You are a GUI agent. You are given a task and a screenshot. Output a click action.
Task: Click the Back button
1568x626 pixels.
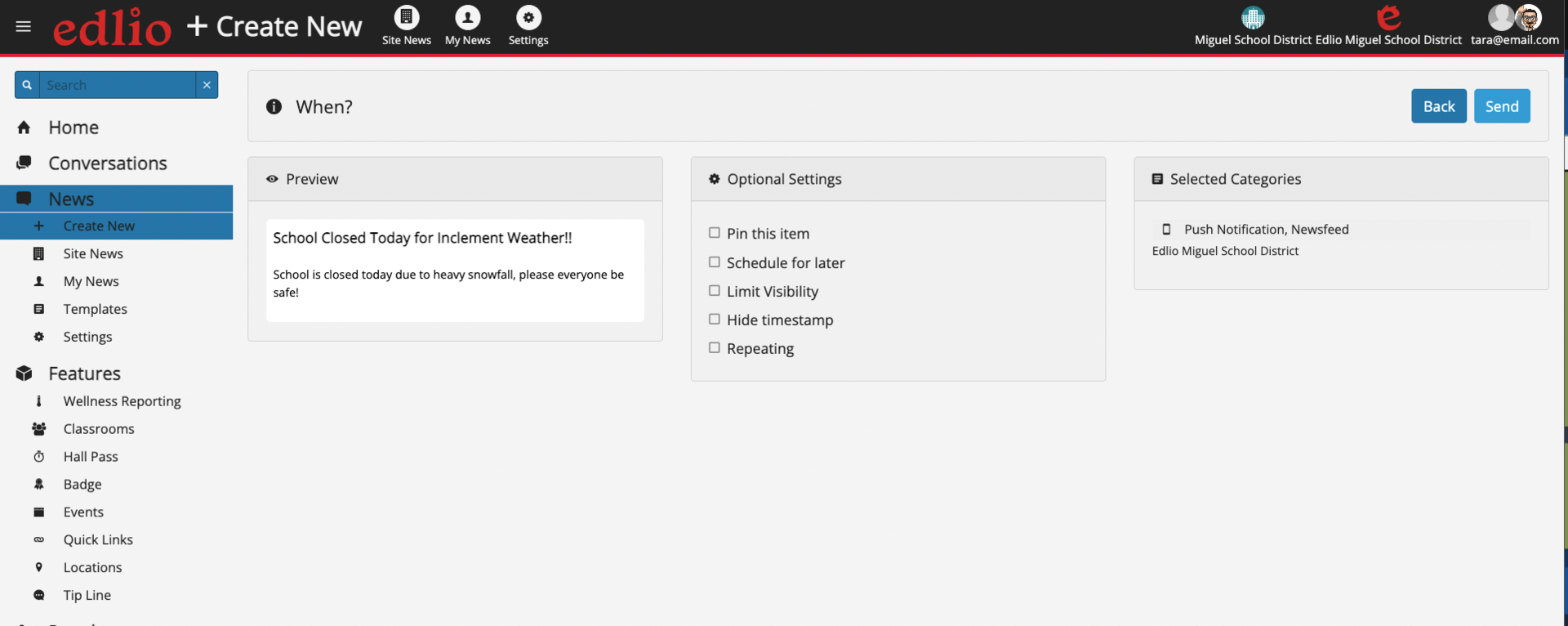point(1439,106)
